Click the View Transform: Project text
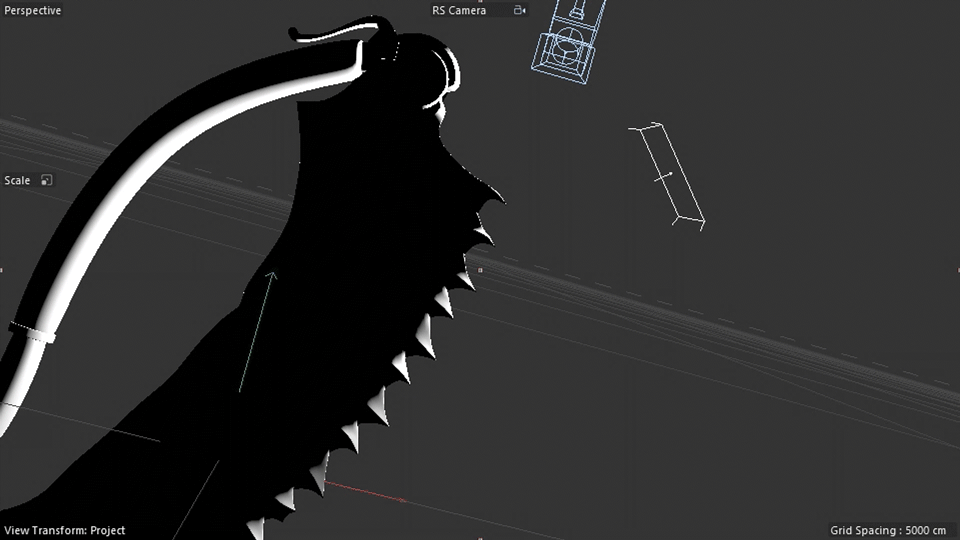This screenshot has height=540, width=960. click(65, 530)
